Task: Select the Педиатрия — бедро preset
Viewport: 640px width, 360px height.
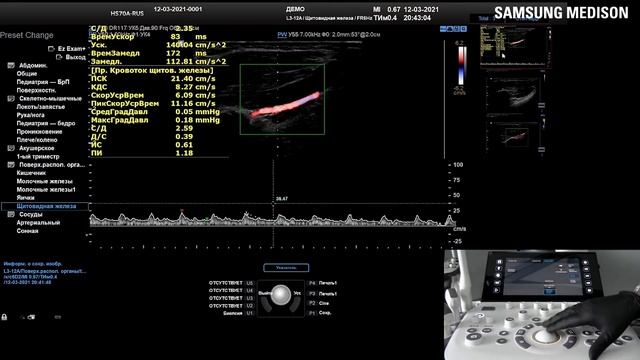Action: [x=46, y=123]
